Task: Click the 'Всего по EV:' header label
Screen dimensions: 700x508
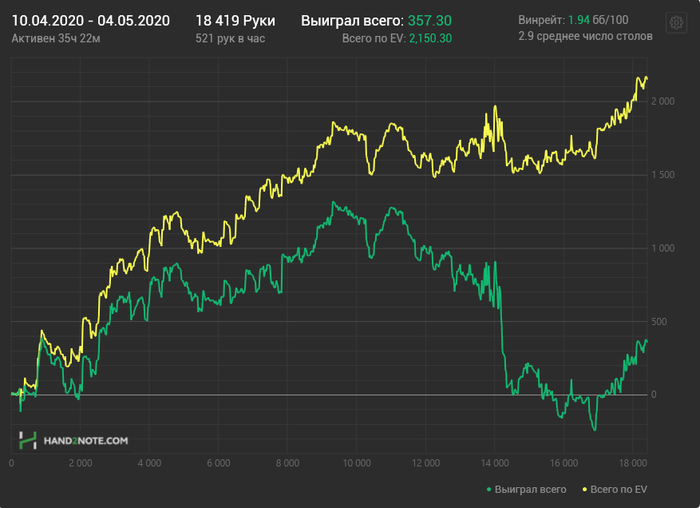Action: 374,38
